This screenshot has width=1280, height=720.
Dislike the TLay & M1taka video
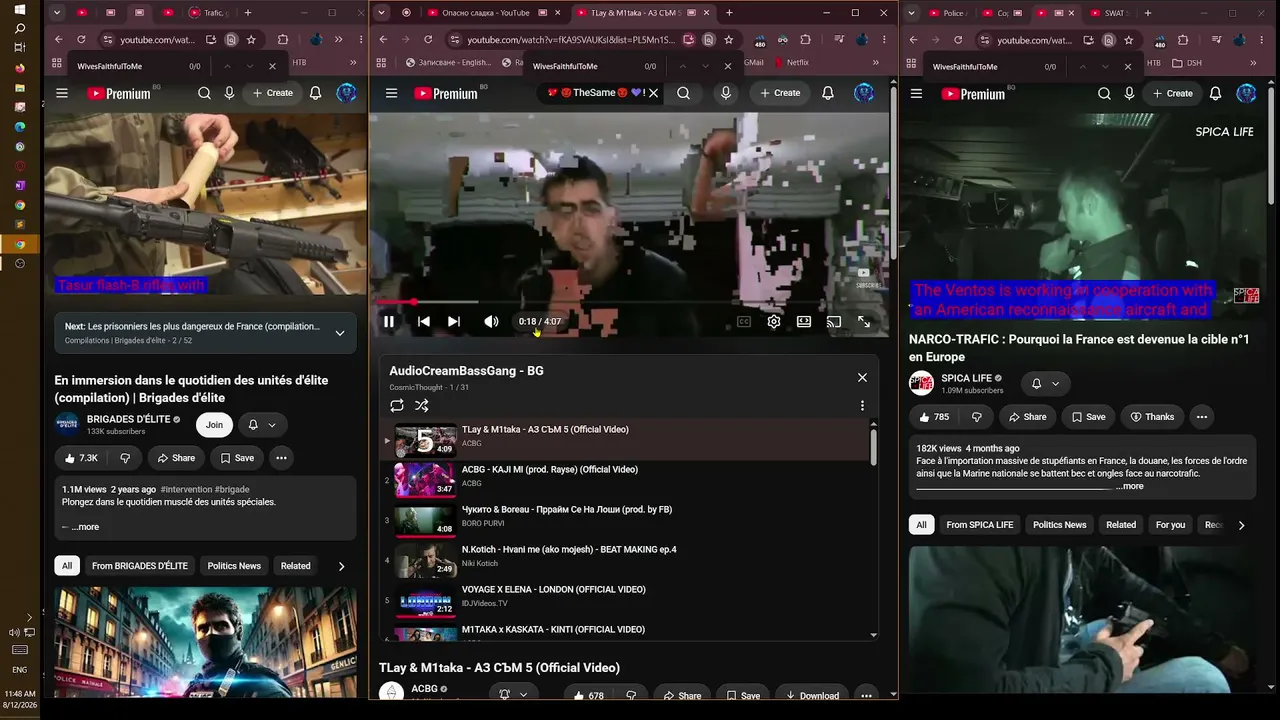(x=630, y=695)
